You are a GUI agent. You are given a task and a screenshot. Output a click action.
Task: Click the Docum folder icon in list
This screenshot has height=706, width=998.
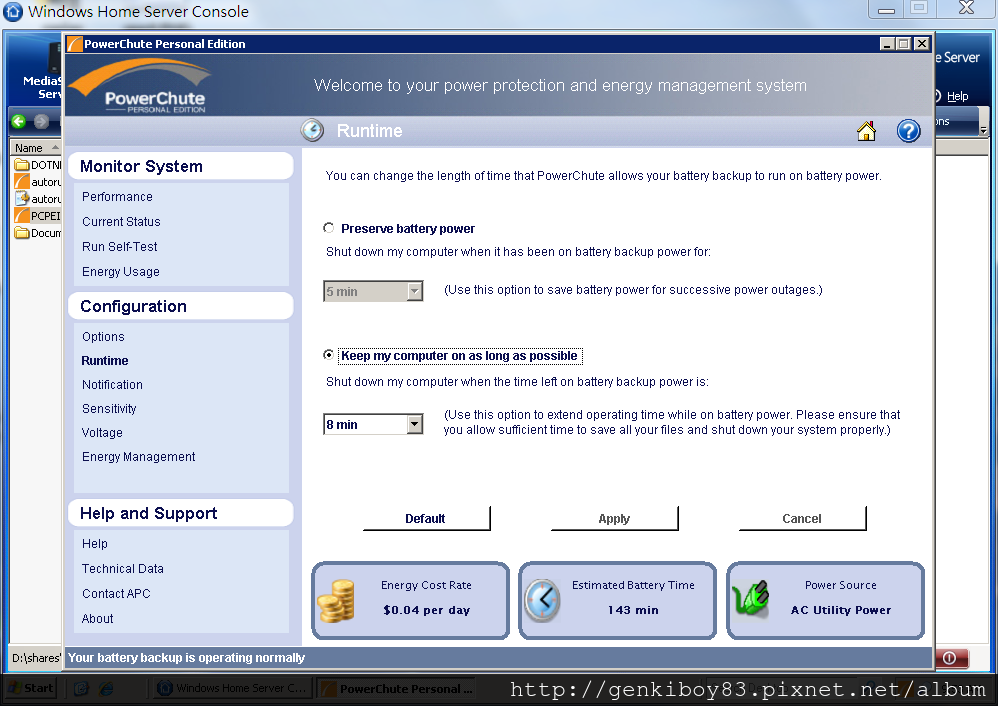pyautogui.click(x=22, y=233)
